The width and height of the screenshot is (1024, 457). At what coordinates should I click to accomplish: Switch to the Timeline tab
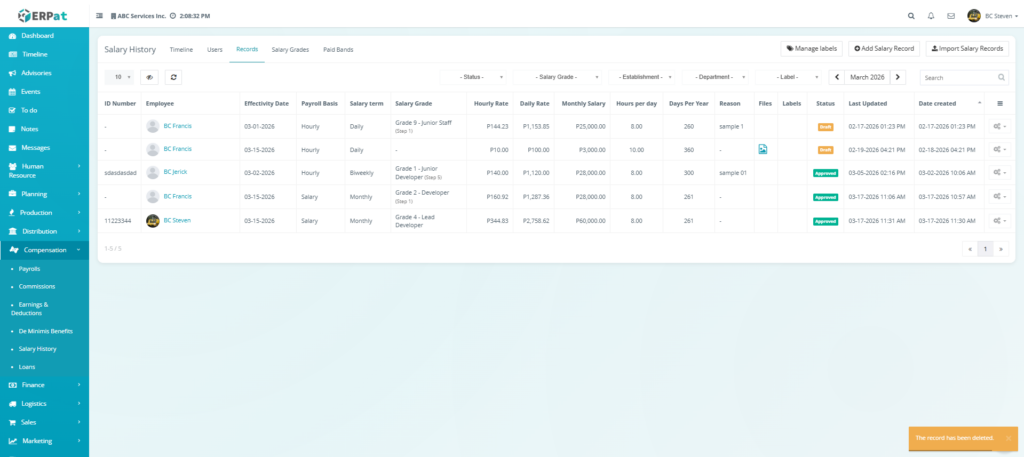pos(181,49)
